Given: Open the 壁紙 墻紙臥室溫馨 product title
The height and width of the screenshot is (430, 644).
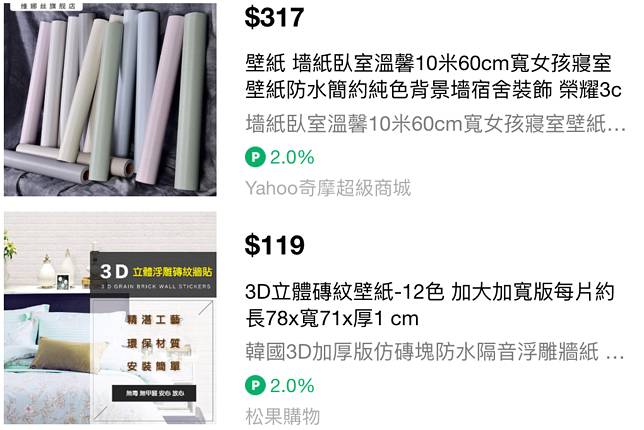Looking at the screenshot, I should [x=433, y=77].
